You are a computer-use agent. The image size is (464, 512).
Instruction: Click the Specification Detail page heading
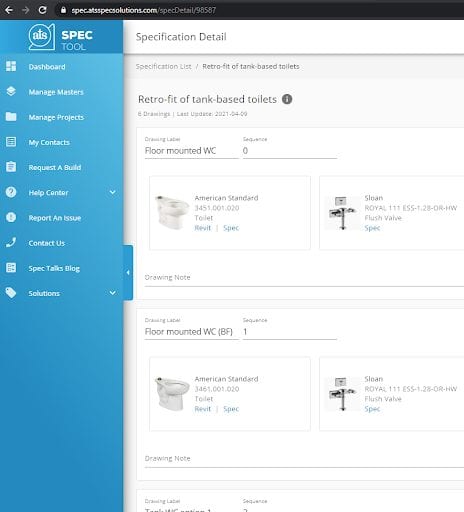(181, 37)
